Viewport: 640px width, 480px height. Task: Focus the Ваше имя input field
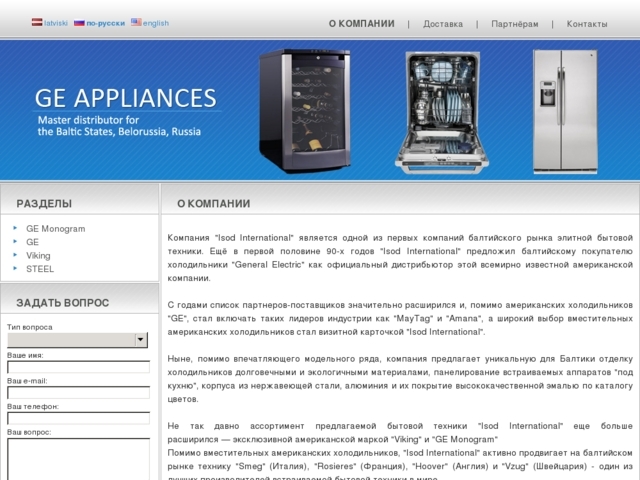pyautogui.click(x=79, y=367)
